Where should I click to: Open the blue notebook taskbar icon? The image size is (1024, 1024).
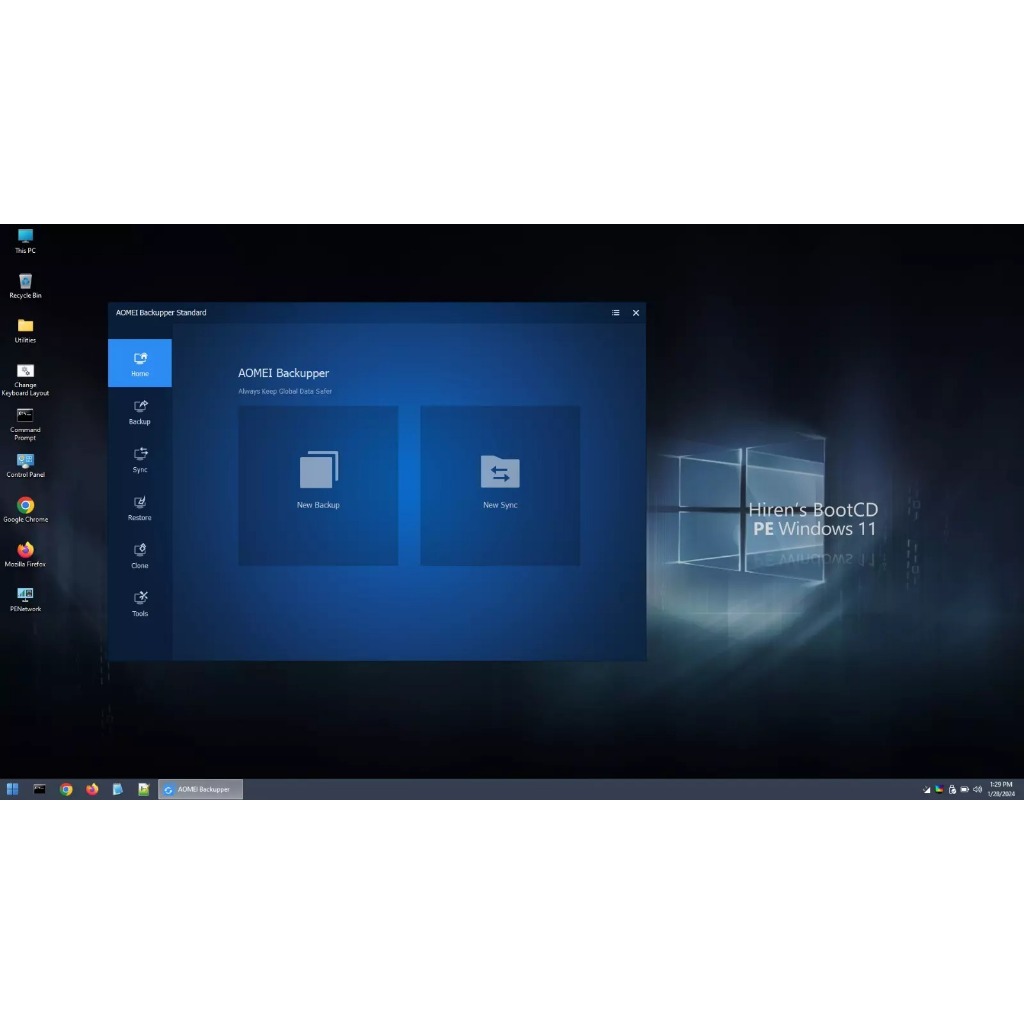click(118, 789)
